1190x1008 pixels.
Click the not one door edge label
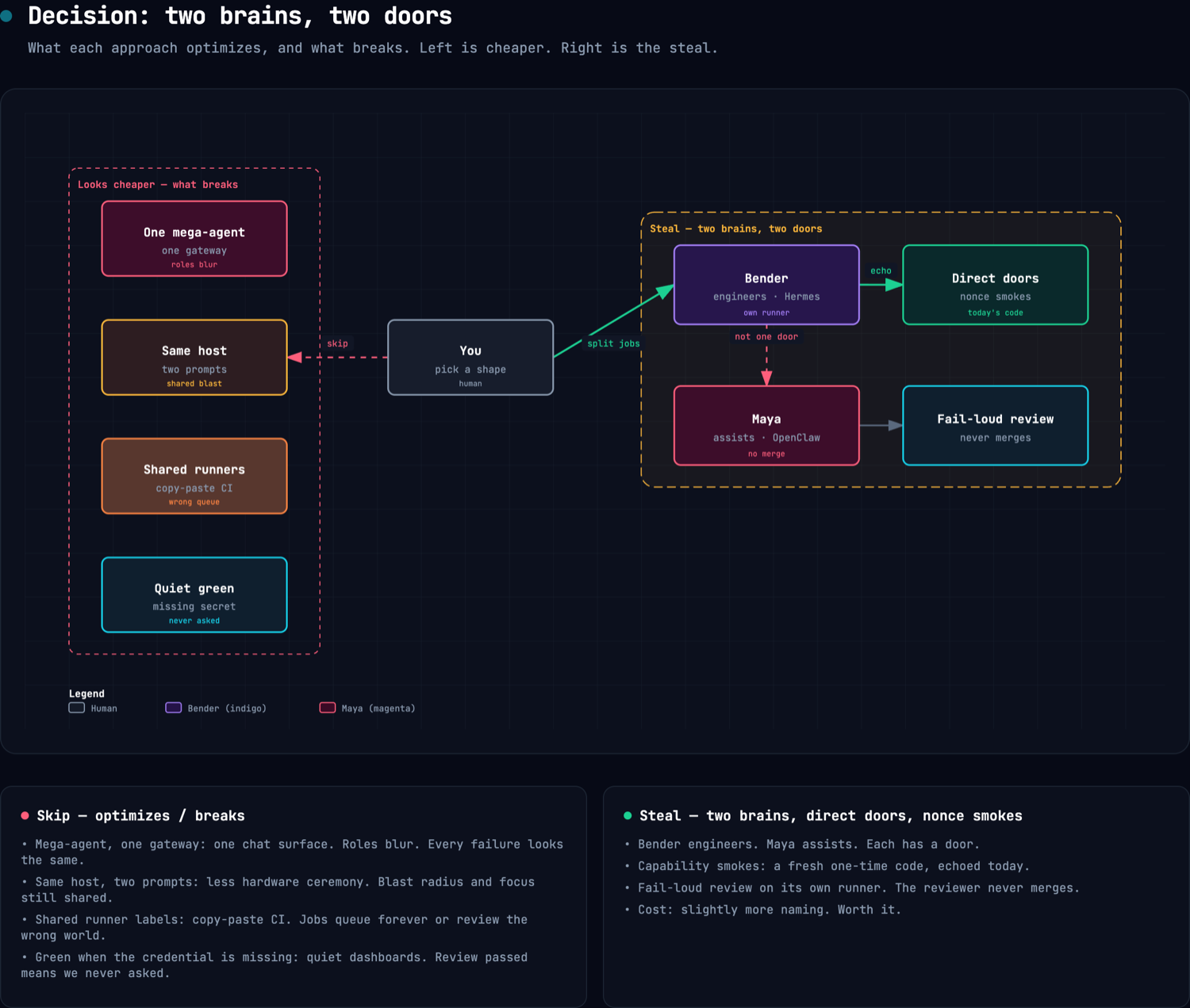(x=766, y=337)
